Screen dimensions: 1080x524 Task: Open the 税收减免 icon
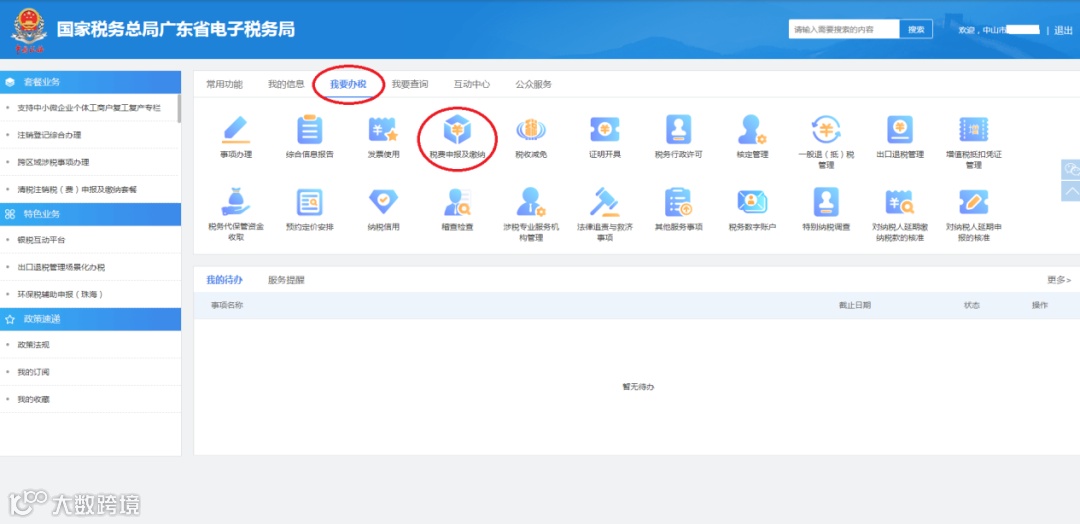click(531, 130)
